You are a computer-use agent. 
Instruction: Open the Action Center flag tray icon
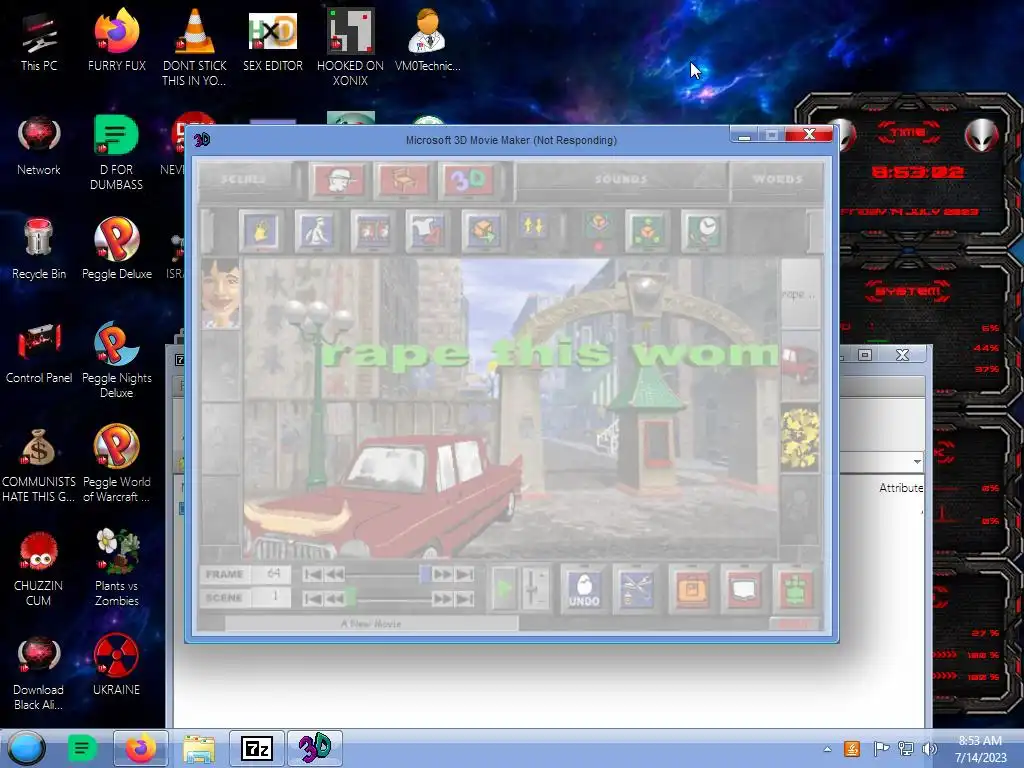[880, 749]
